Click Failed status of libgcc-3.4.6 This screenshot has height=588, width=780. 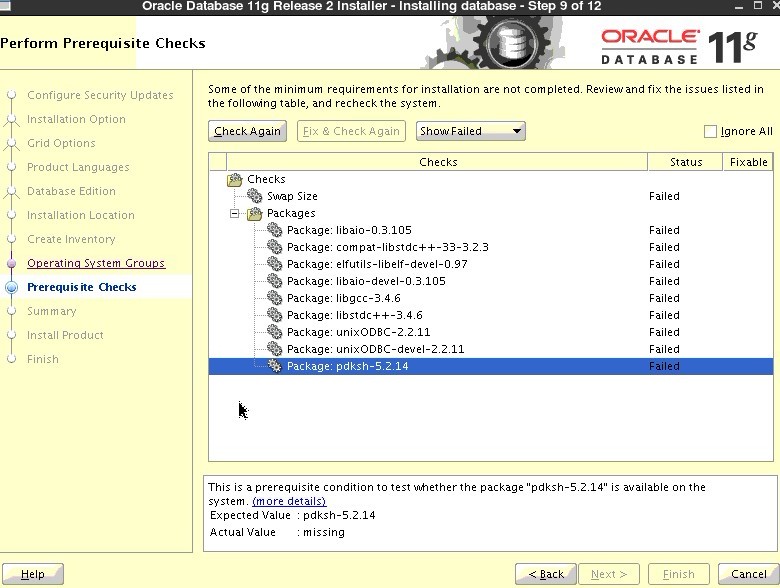tap(664, 298)
